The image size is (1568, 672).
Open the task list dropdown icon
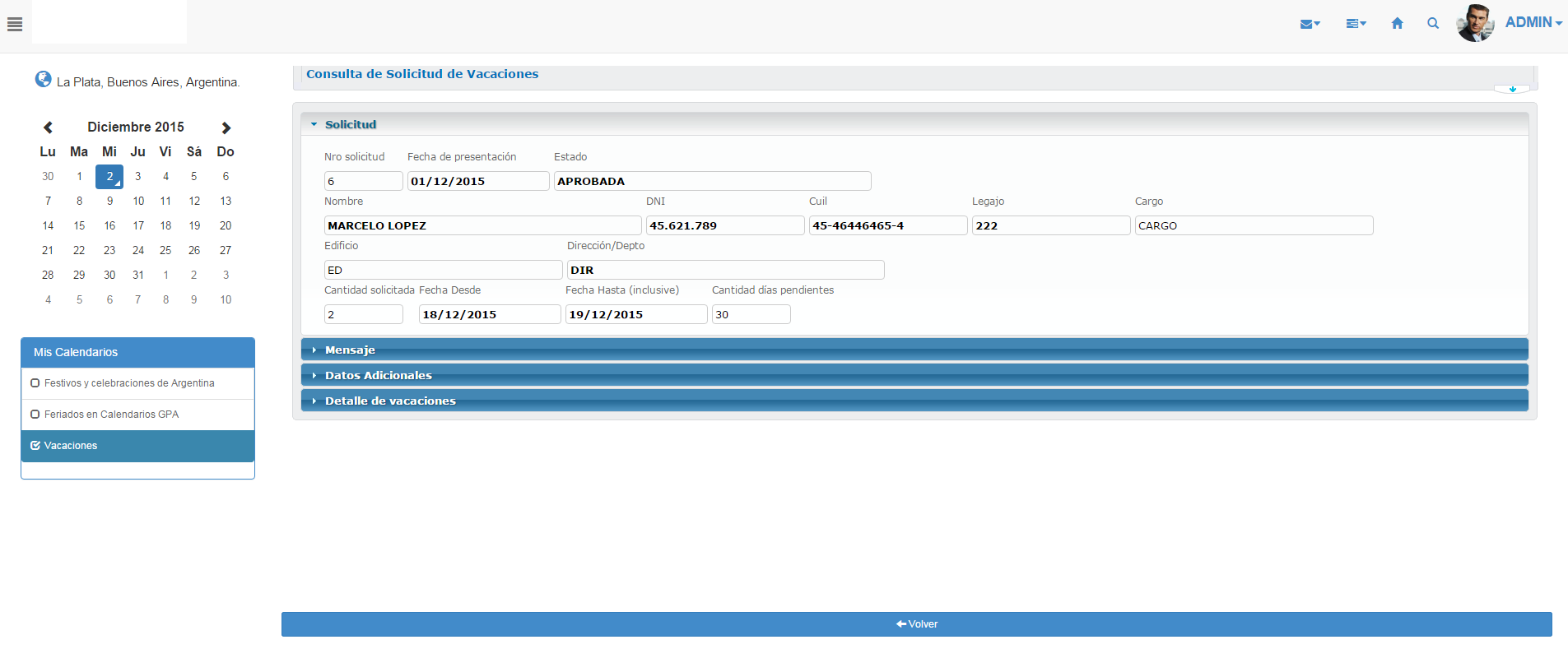pos(1356,24)
